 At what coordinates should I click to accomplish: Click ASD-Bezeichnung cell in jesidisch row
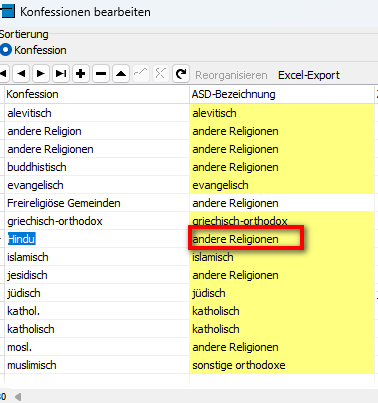click(x=282, y=275)
